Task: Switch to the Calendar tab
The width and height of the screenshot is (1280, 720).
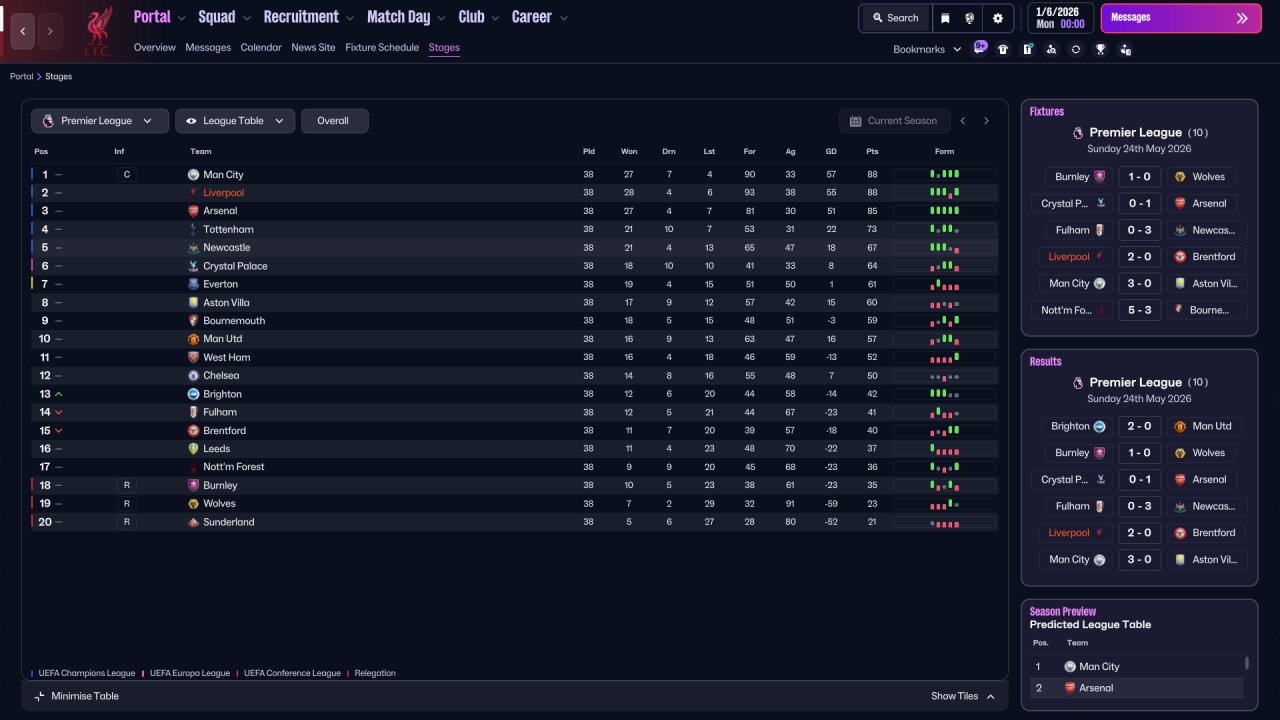Action: (x=261, y=48)
